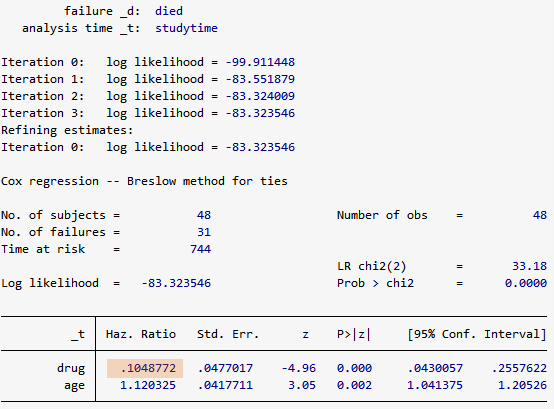Click drug lower confidence bound .0430057
This screenshot has height=409, width=554.
pyautogui.click(x=435, y=368)
